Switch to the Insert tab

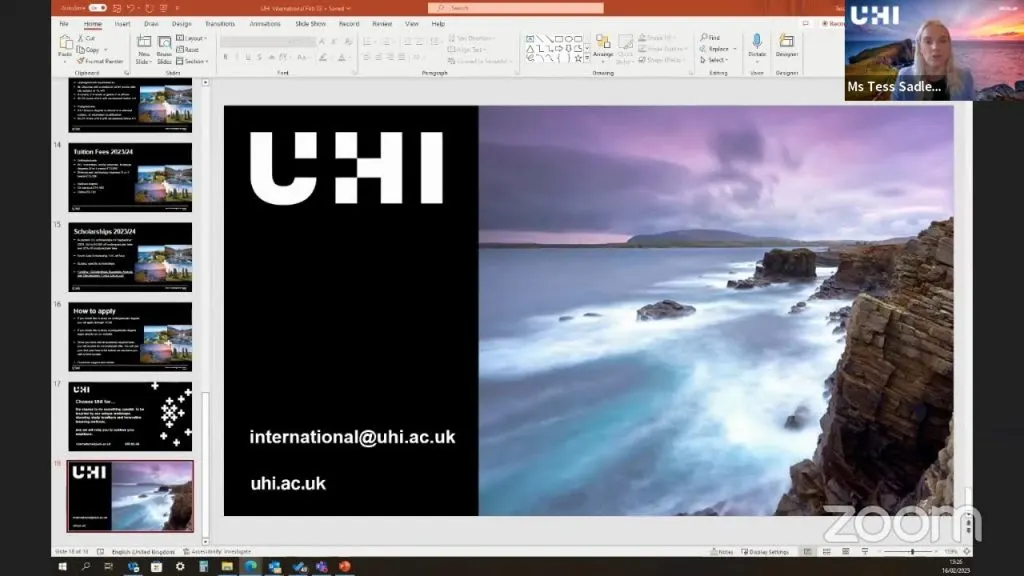[122, 24]
